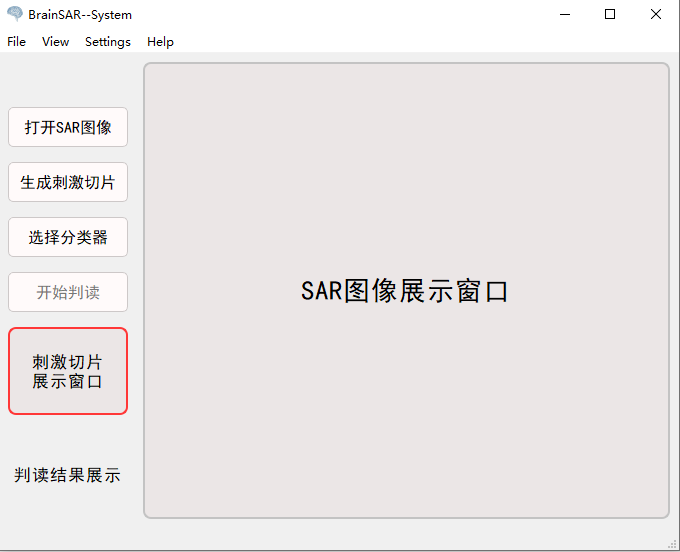Maximize the BrainSAR--System window
Screen dimensions: 680x552
(x=610, y=14)
